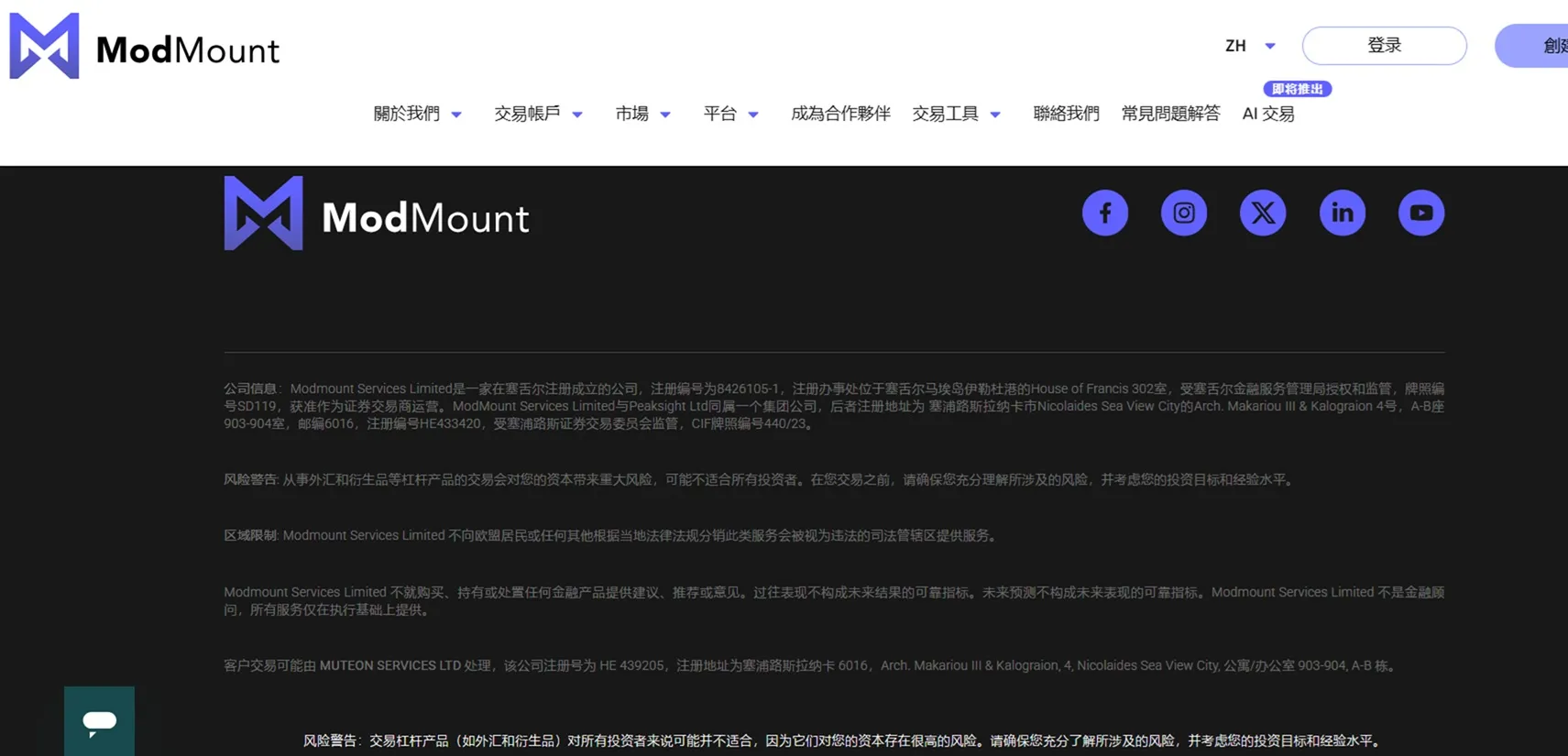The width and height of the screenshot is (1568, 756).
Task: Click the 登录 login button
Action: click(x=1384, y=46)
